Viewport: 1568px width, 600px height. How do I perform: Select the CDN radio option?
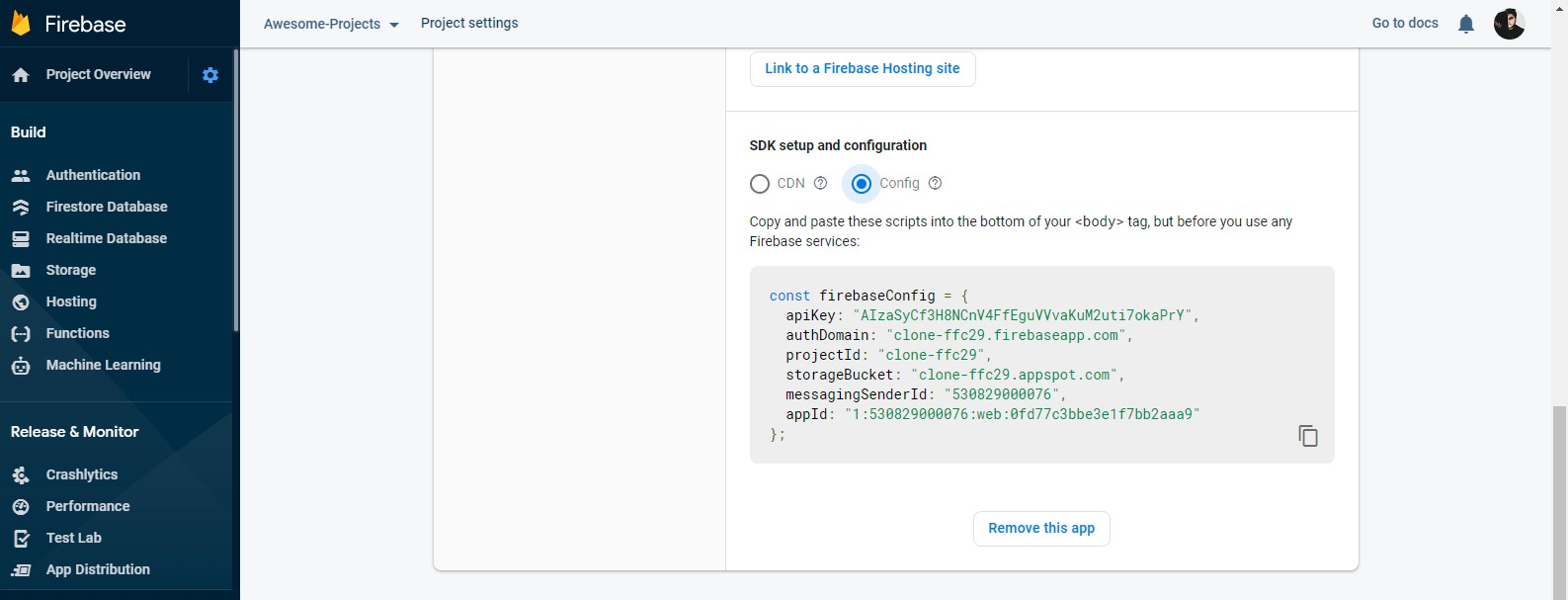pyautogui.click(x=760, y=184)
